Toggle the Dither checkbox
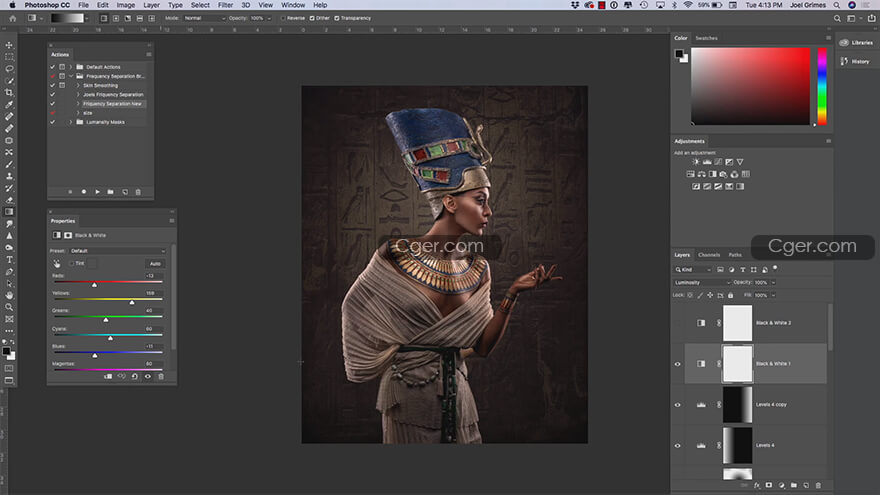The height and width of the screenshot is (495, 880). coord(312,18)
